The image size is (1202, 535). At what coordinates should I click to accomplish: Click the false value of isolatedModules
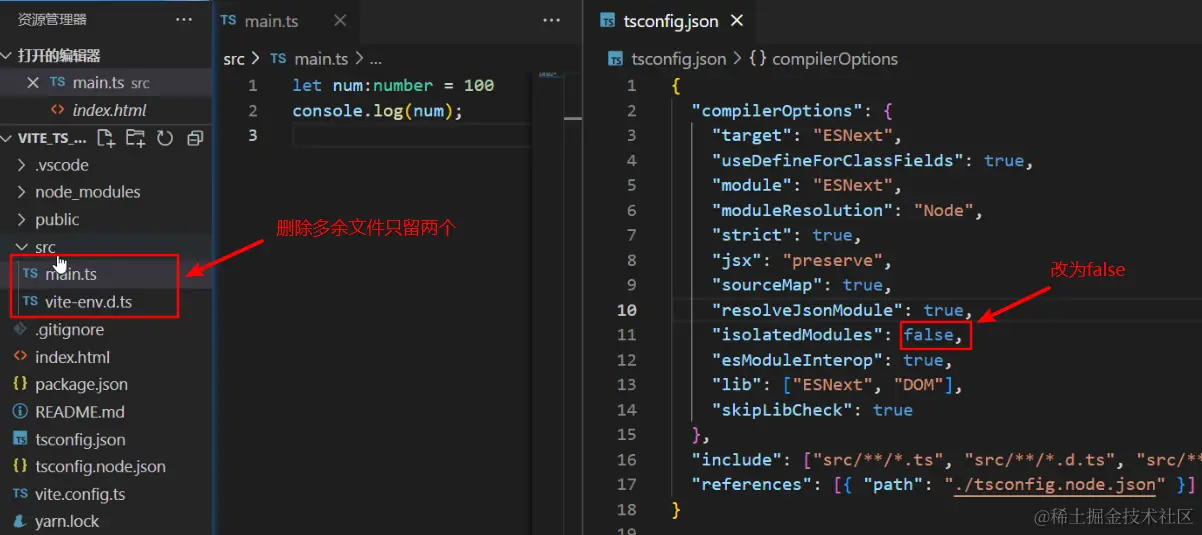929,335
